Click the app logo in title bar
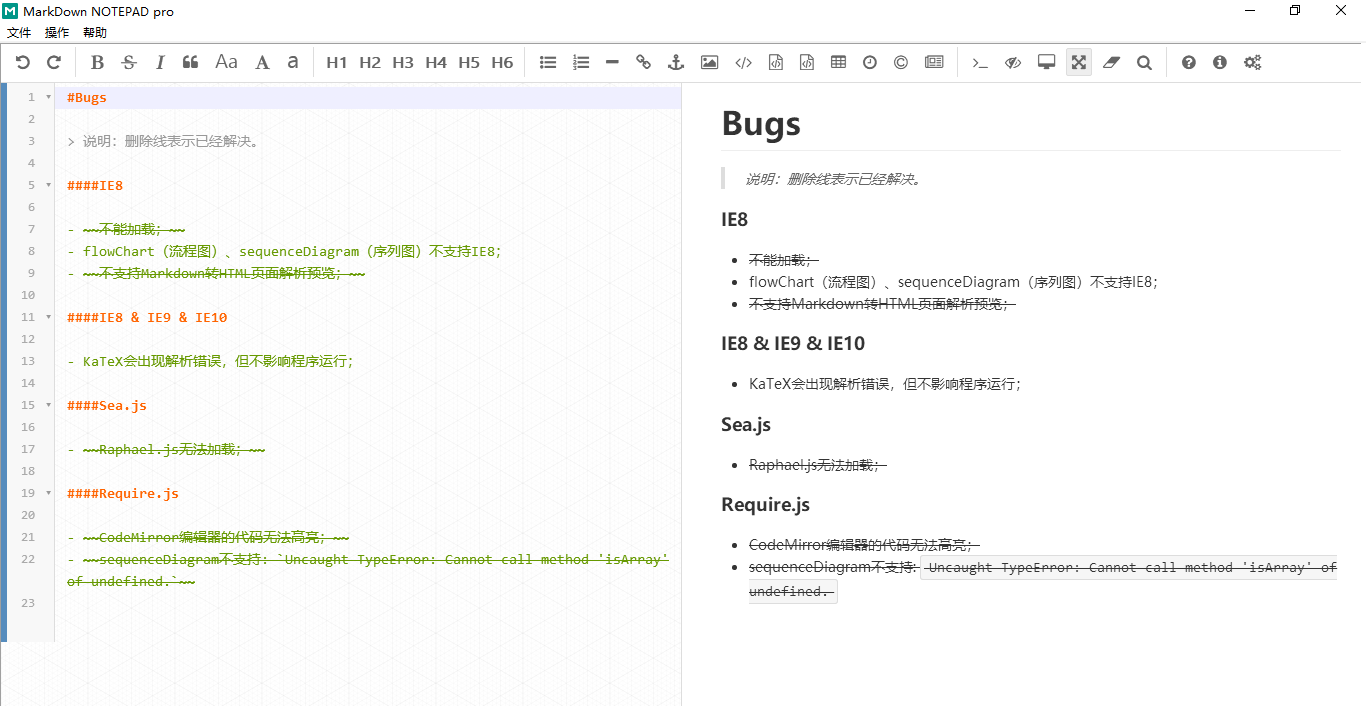 coord(10,11)
